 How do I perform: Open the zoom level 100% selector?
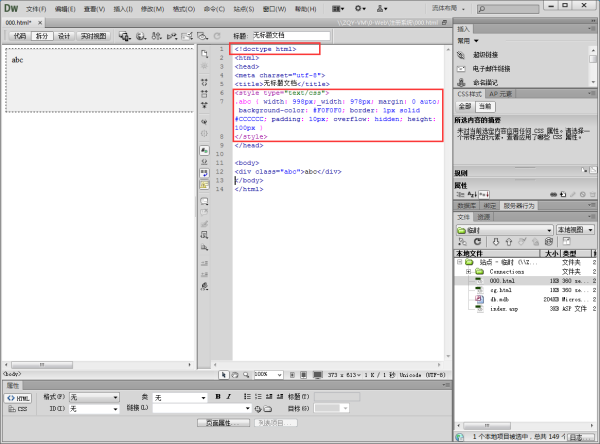(x=268, y=374)
